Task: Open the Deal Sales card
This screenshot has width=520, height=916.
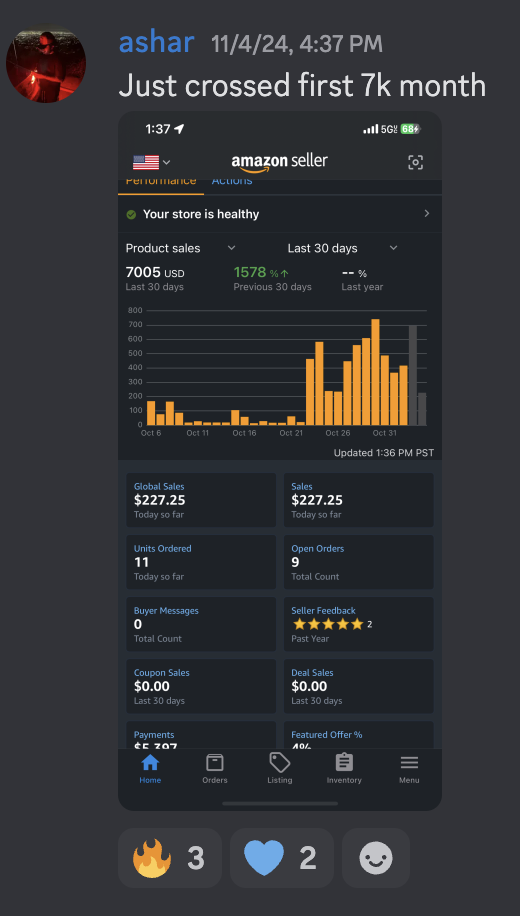Action: click(359, 686)
